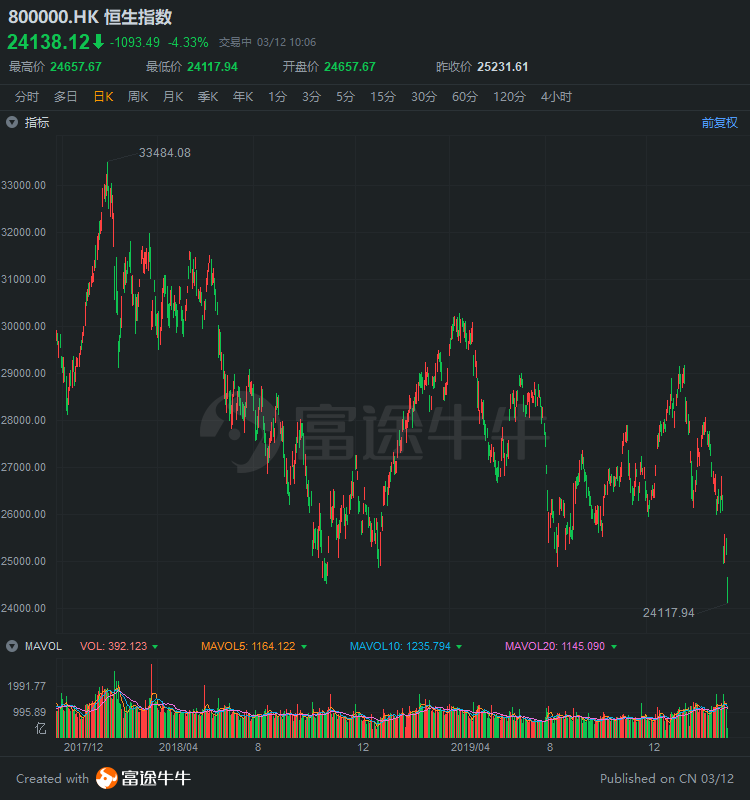This screenshot has width=750, height=800.
Task: Select the 周K weekly candlestick tab
Action: click(138, 97)
